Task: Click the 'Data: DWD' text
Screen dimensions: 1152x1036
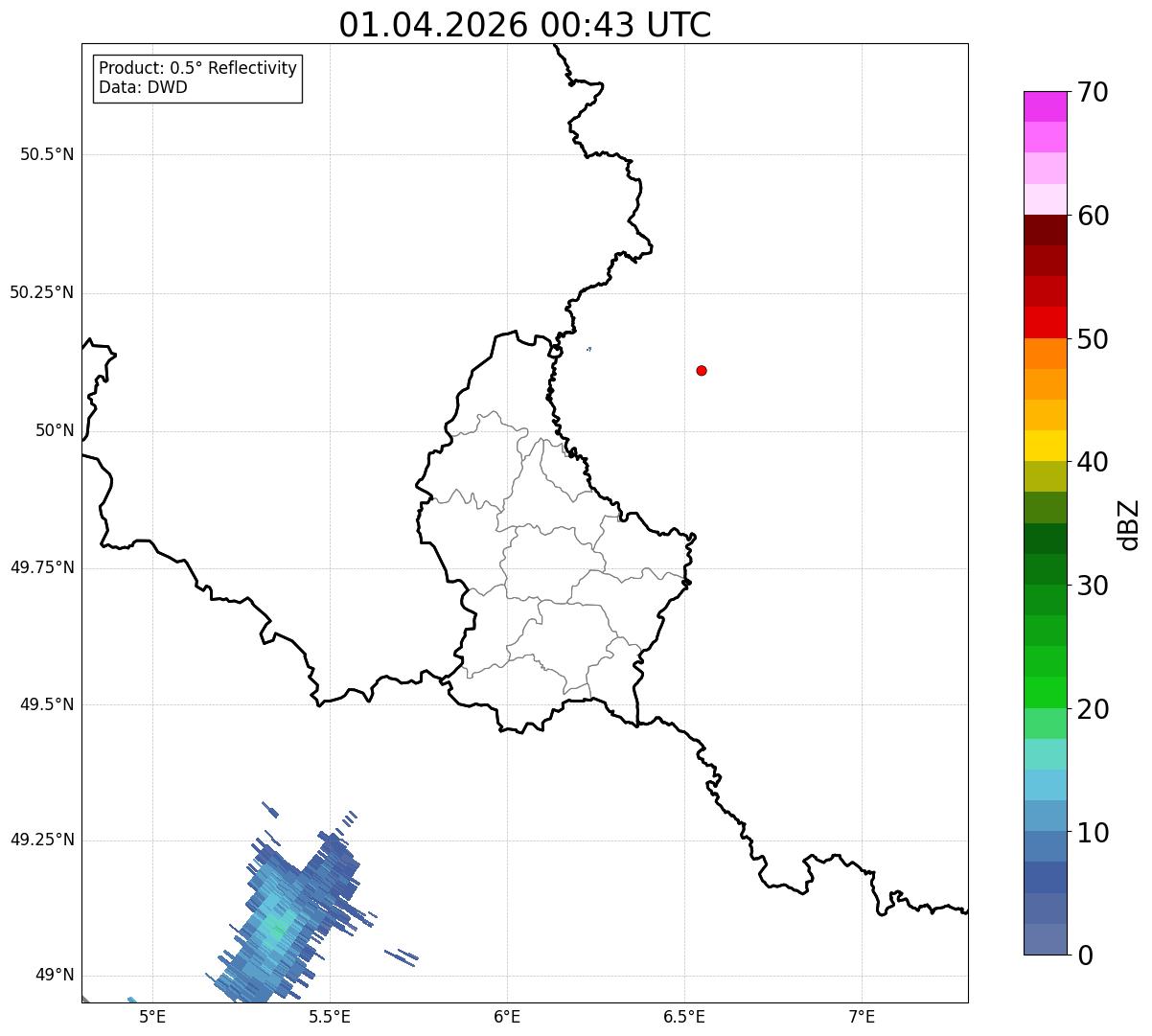Action: coord(144,88)
